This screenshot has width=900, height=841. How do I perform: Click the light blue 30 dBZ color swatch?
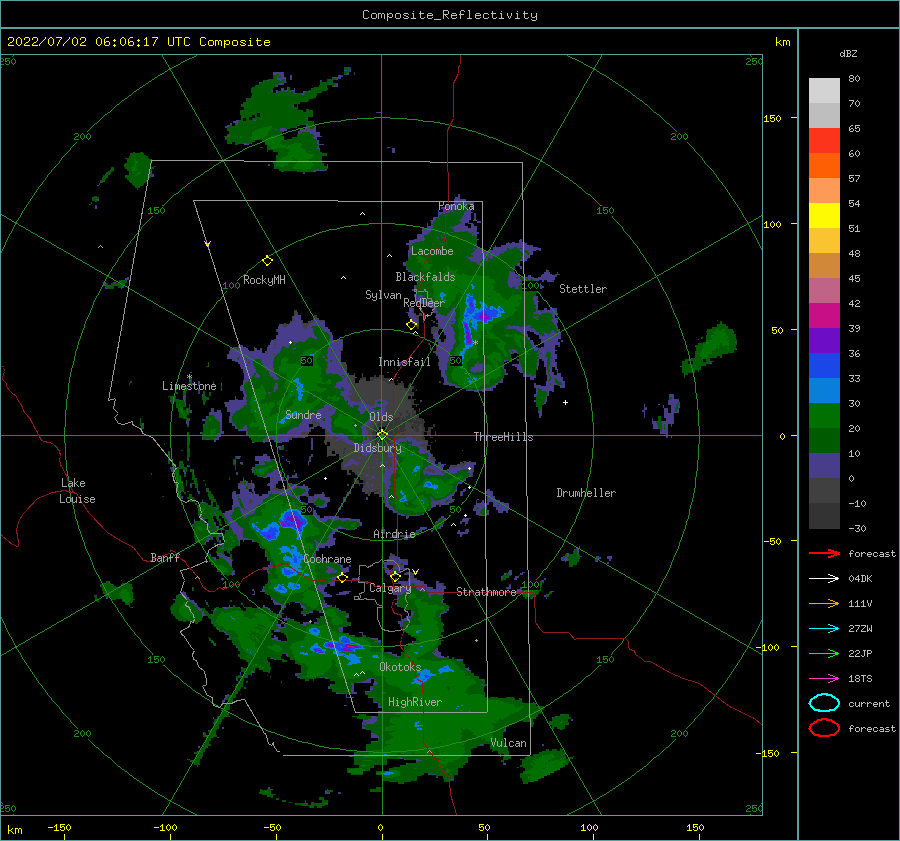824,390
